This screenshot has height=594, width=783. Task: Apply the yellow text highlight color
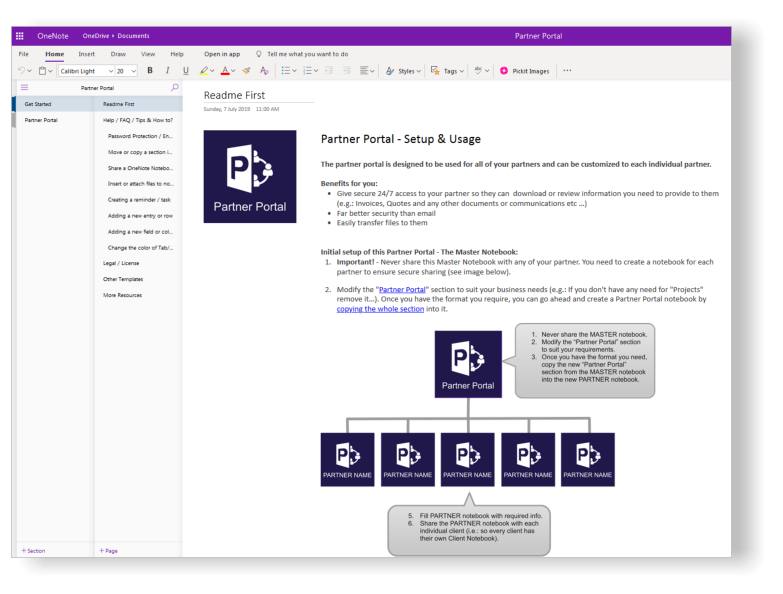click(204, 71)
